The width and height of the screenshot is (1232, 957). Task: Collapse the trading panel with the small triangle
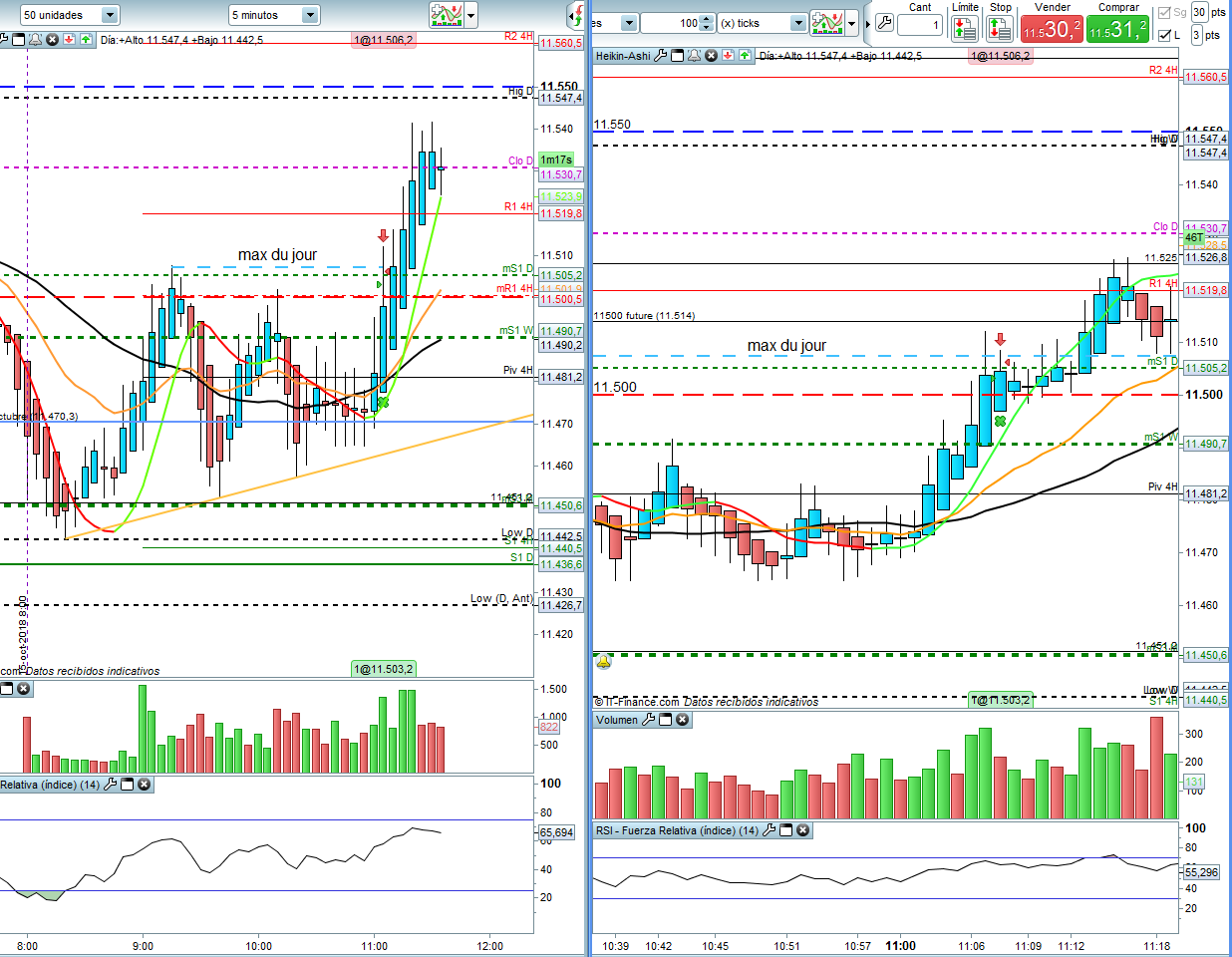click(x=868, y=23)
